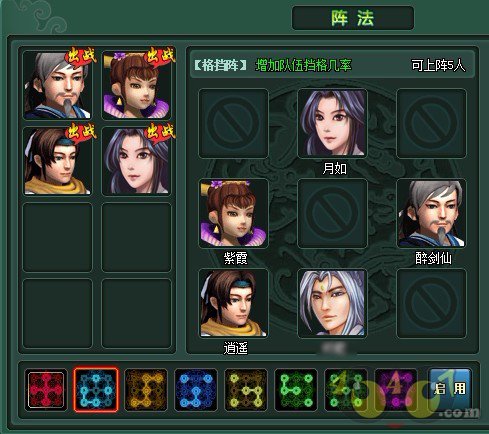The image size is (489, 434).
Task: Select purple-haired woman portrait in roster
Action: click(x=136, y=161)
